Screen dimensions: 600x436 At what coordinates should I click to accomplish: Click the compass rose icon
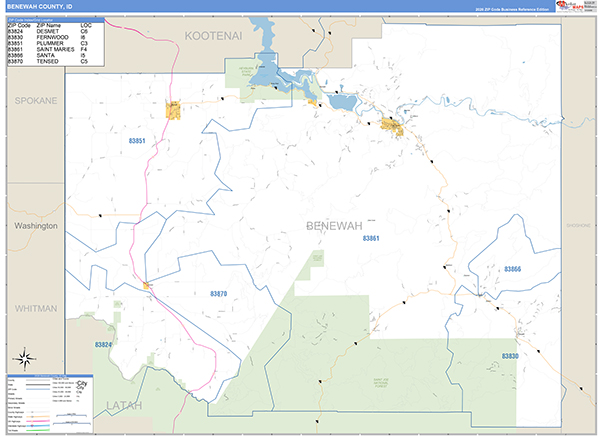pyautogui.click(x=25, y=359)
